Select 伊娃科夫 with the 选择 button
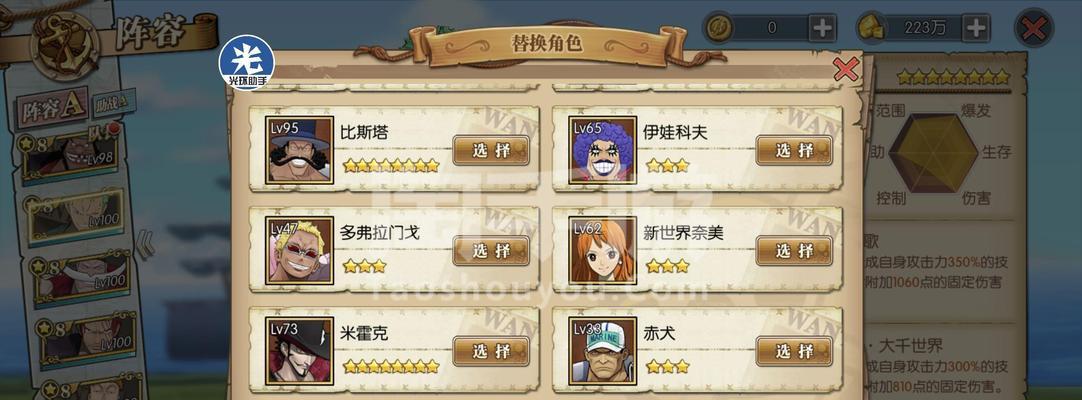This screenshot has height=400, width=1082. [x=794, y=150]
